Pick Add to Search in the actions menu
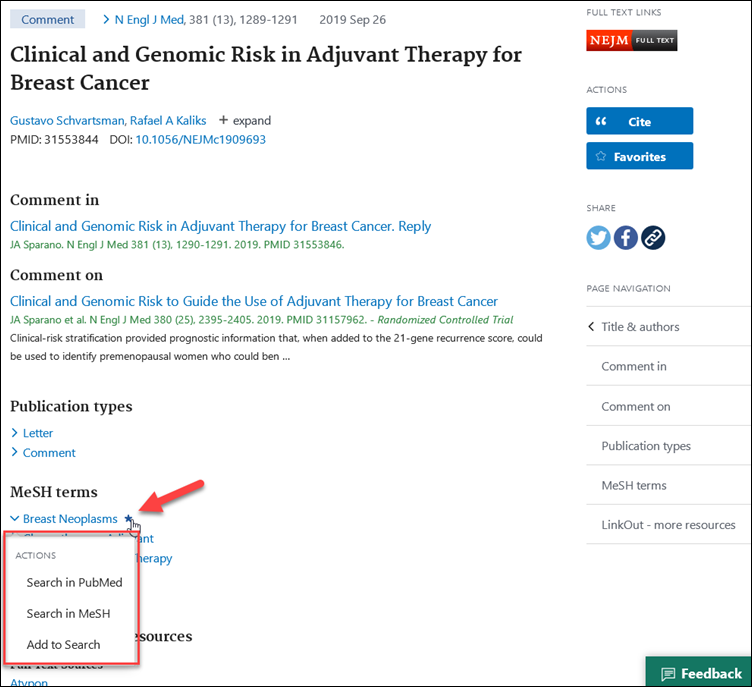This screenshot has width=752, height=687. pyautogui.click(x=63, y=645)
